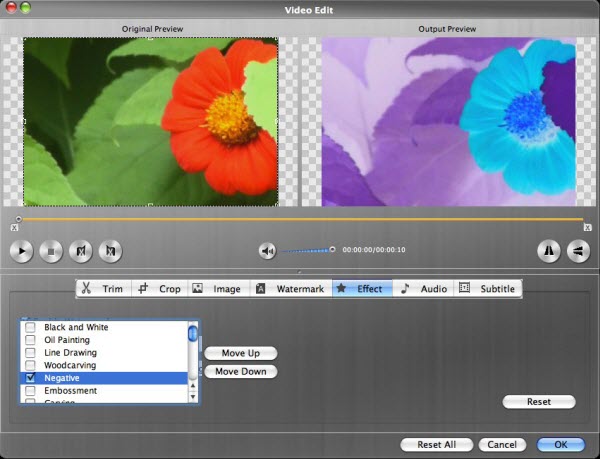The image size is (600, 459).
Task: Open the Audio tab
Action: click(423, 288)
